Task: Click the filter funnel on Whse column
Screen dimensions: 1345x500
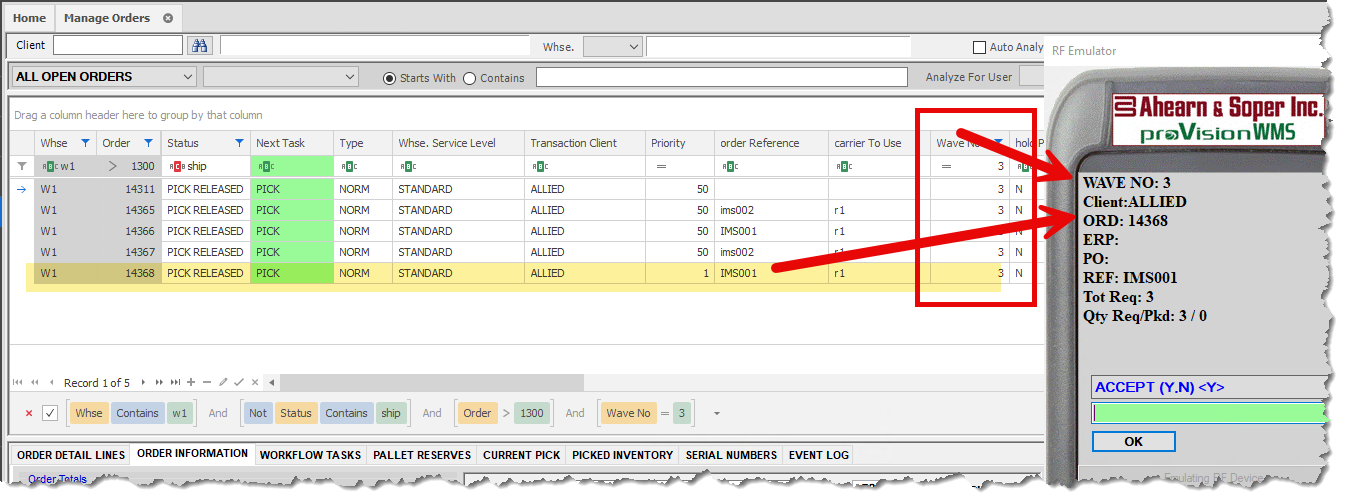Action: pyautogui.click(x=85, y=143)
